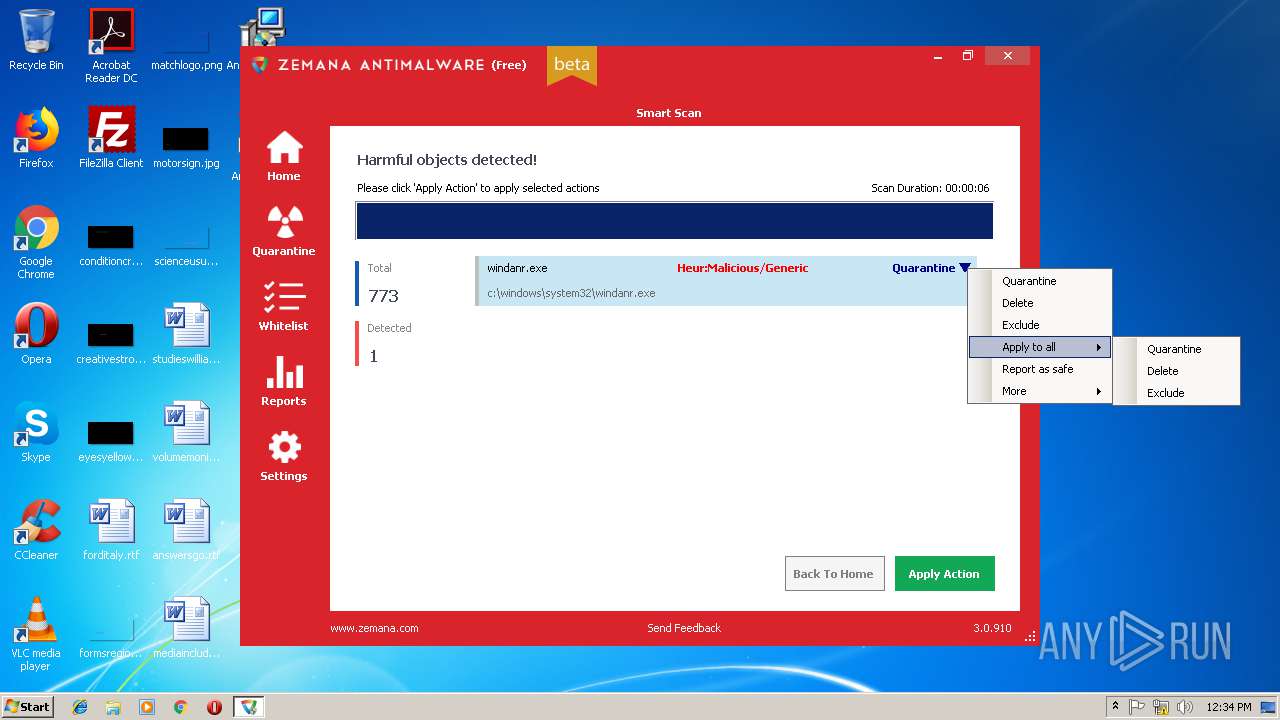Viewport: 1280px width, 720px height.
Task: Click the Apply Action button
Action: [944, 574]
